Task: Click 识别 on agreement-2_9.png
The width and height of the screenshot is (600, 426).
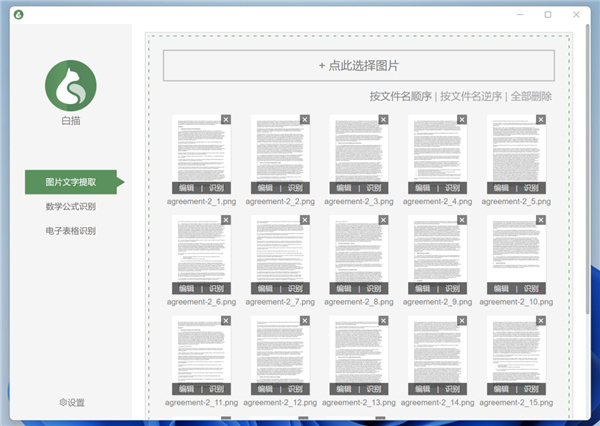Action: pyautogui.click(x=453, y=289)
